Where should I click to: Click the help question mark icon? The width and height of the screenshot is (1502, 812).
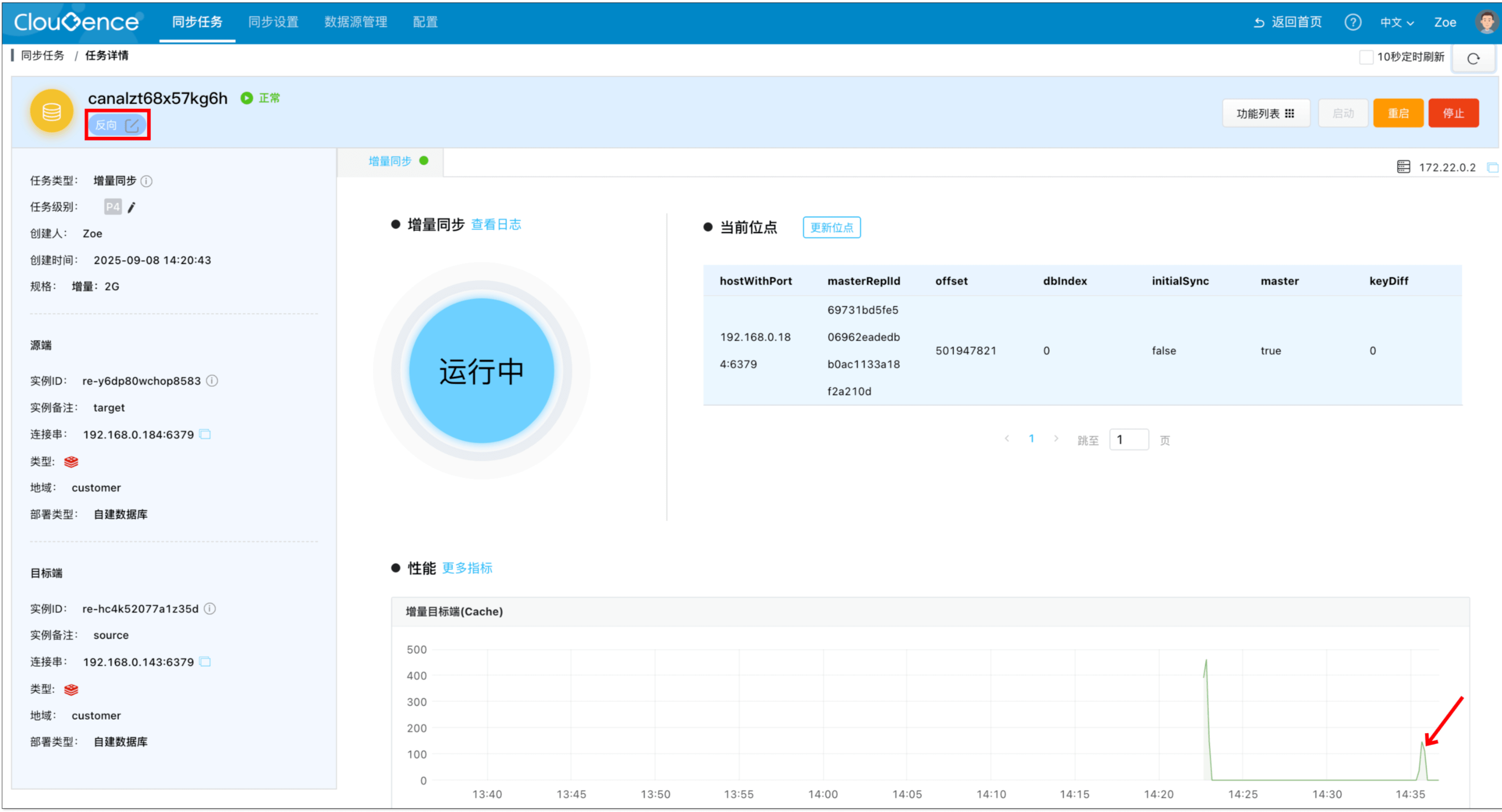(1353, 22)
